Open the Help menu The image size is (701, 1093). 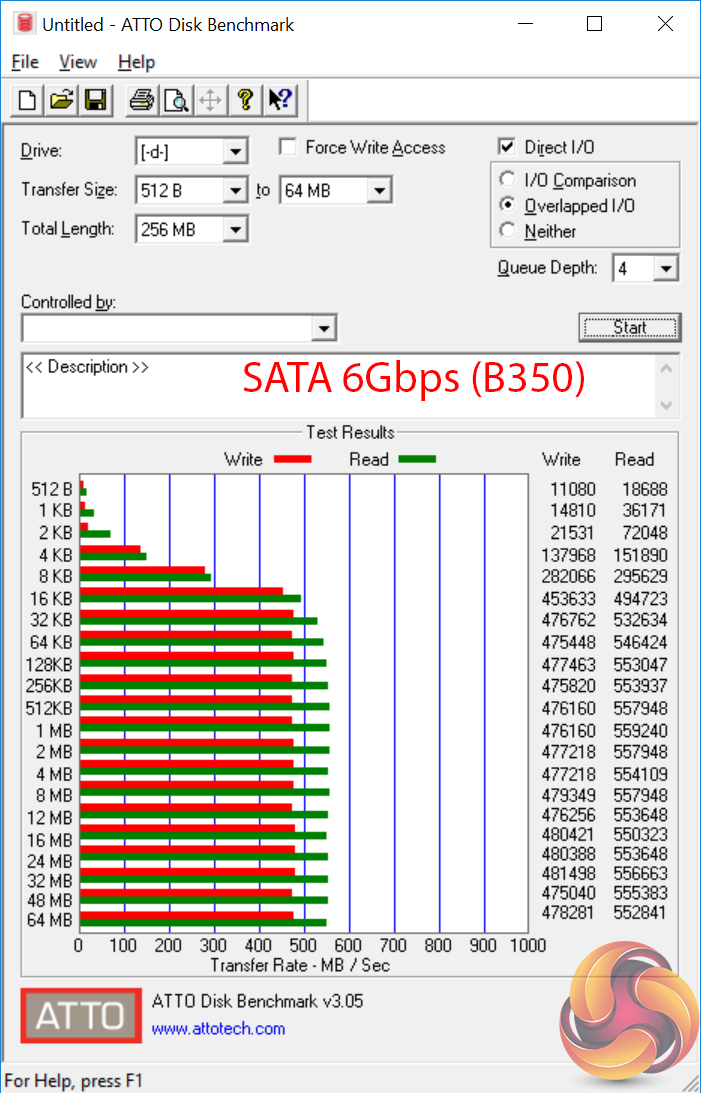click(x=136, y=62)
